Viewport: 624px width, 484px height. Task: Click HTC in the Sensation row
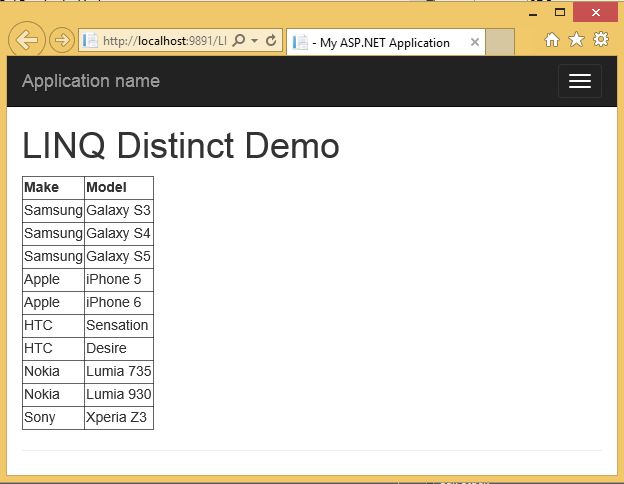pyautogui.click(x=53, y=326)
